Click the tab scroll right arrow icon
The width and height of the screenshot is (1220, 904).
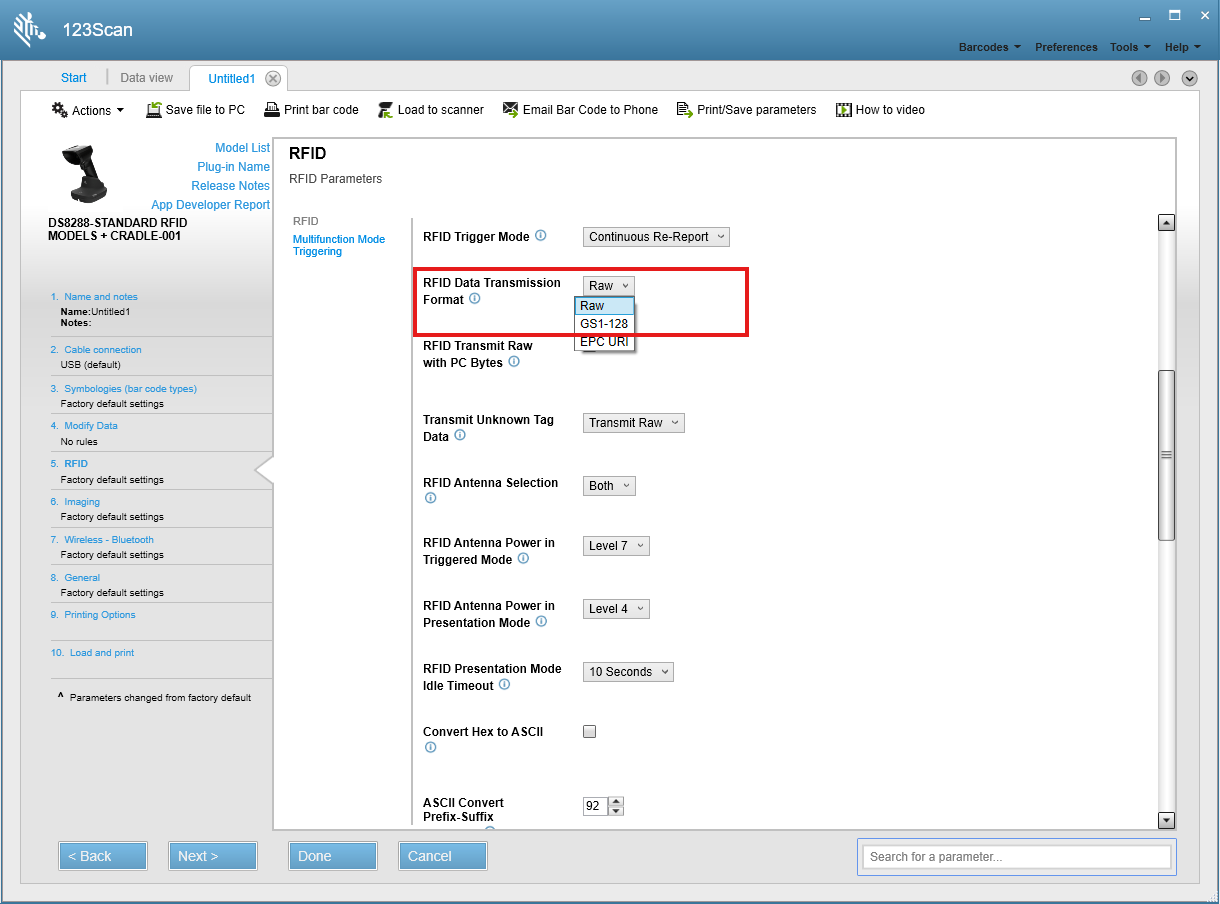point(1162,78)
